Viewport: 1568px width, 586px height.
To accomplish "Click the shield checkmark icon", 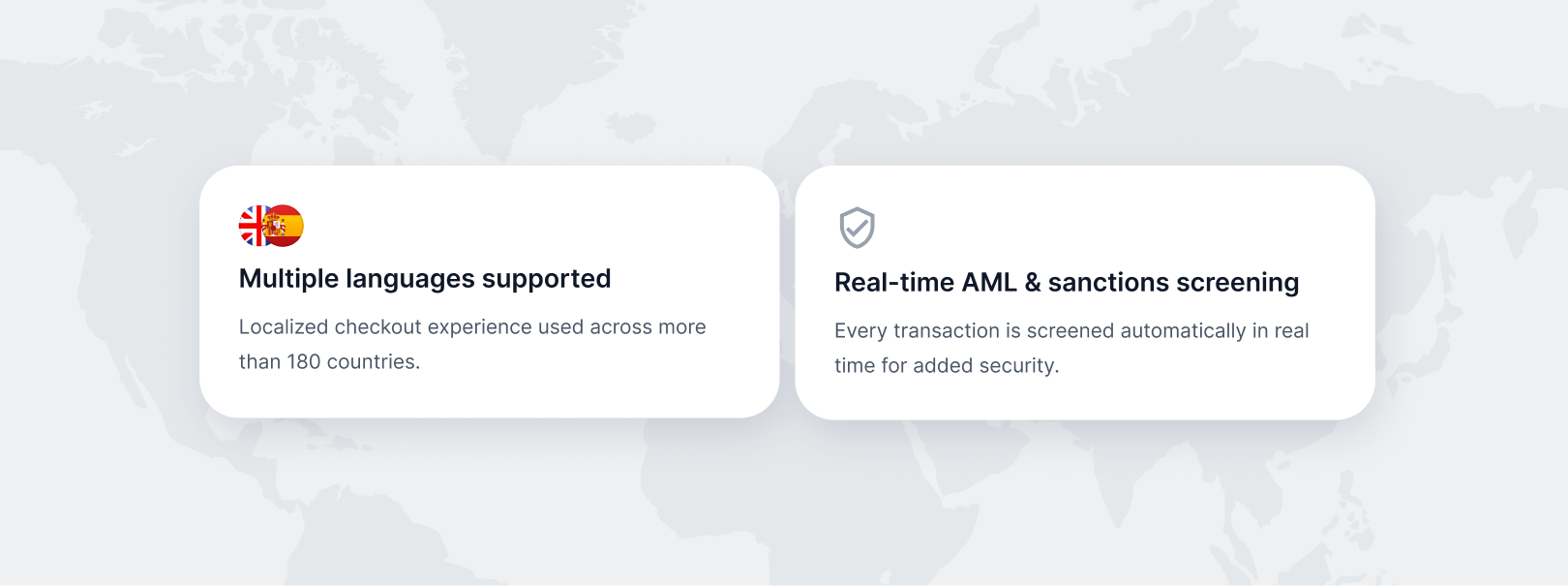I will [857, 228].
